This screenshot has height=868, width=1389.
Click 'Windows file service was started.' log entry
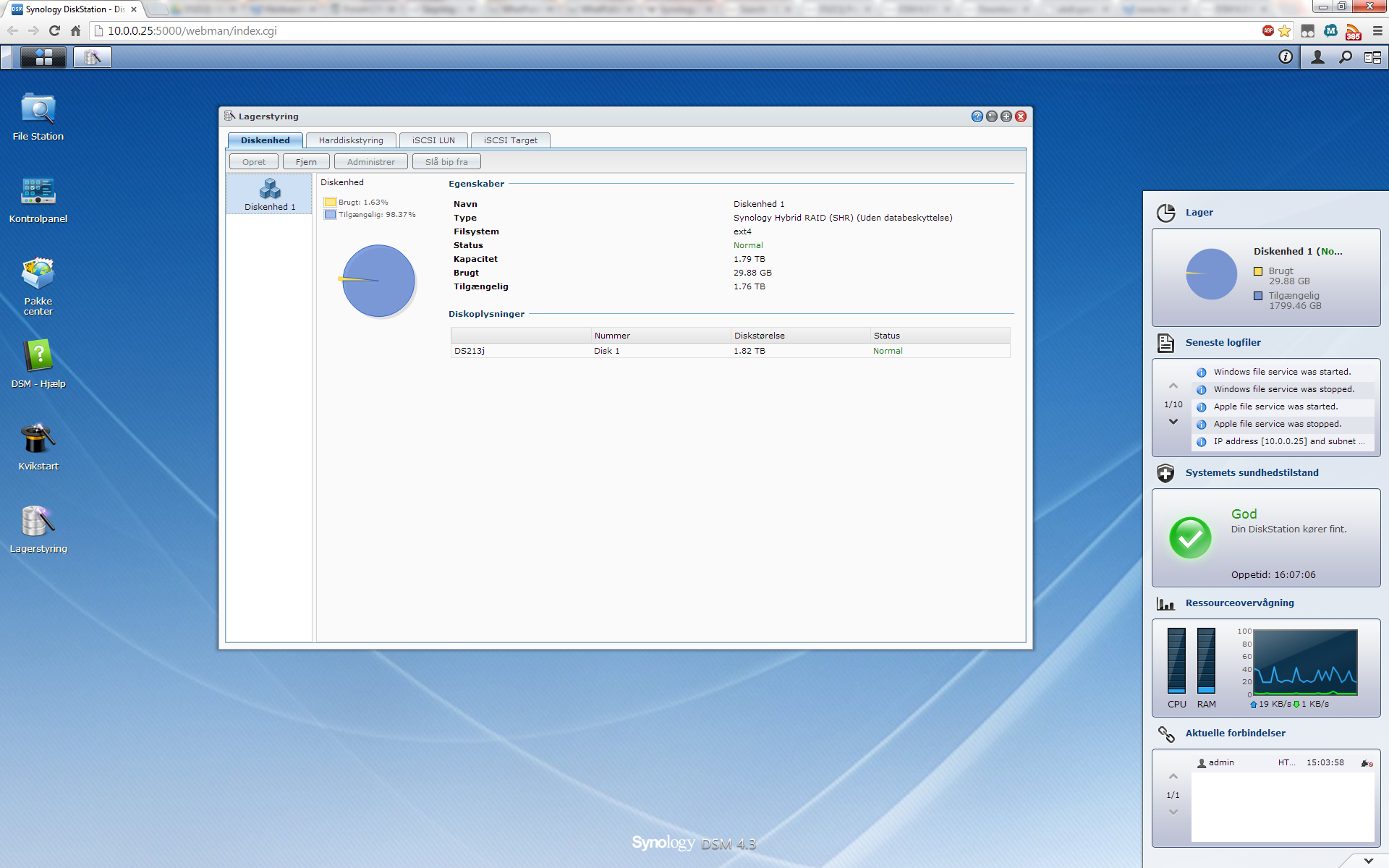1282,372
